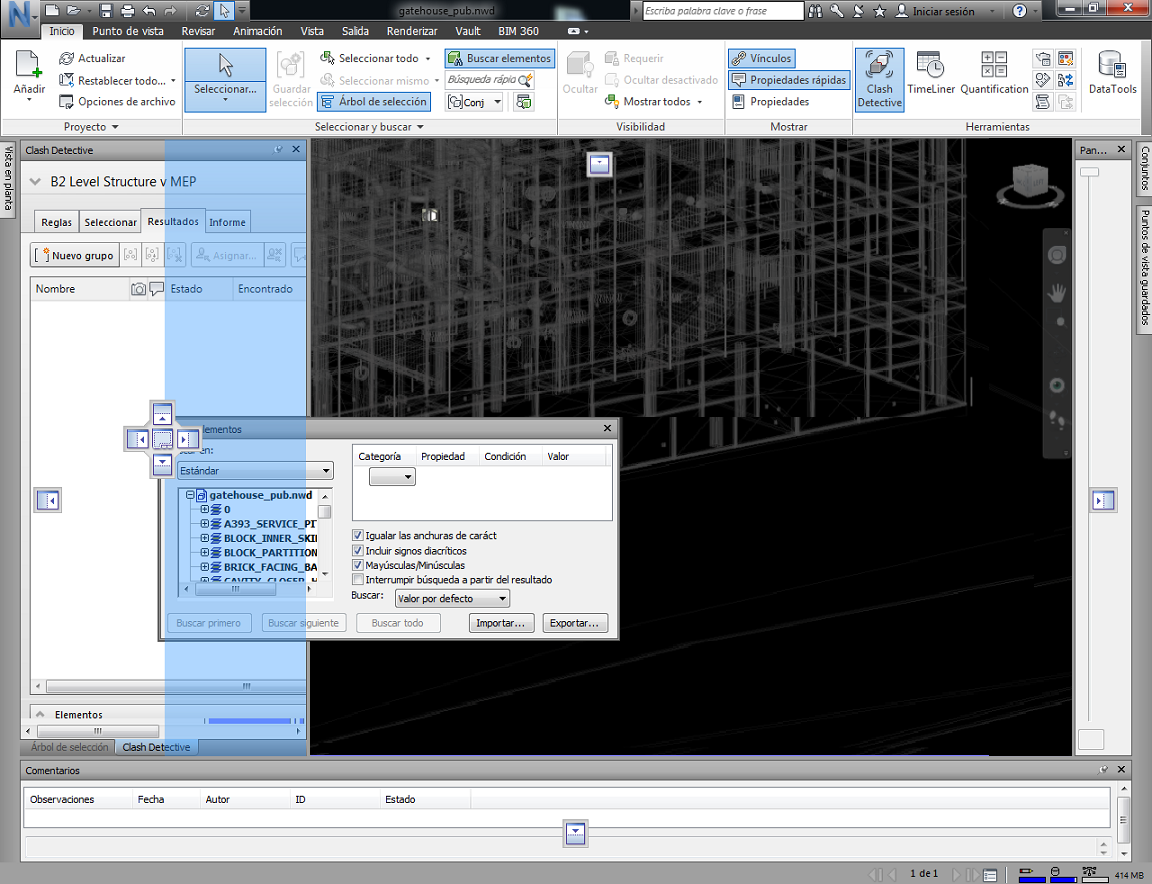Switch to the Renderizar ribbon tab
This screenshot has width=1152, height=884.
pyautogui.click(x=411, y=31)
